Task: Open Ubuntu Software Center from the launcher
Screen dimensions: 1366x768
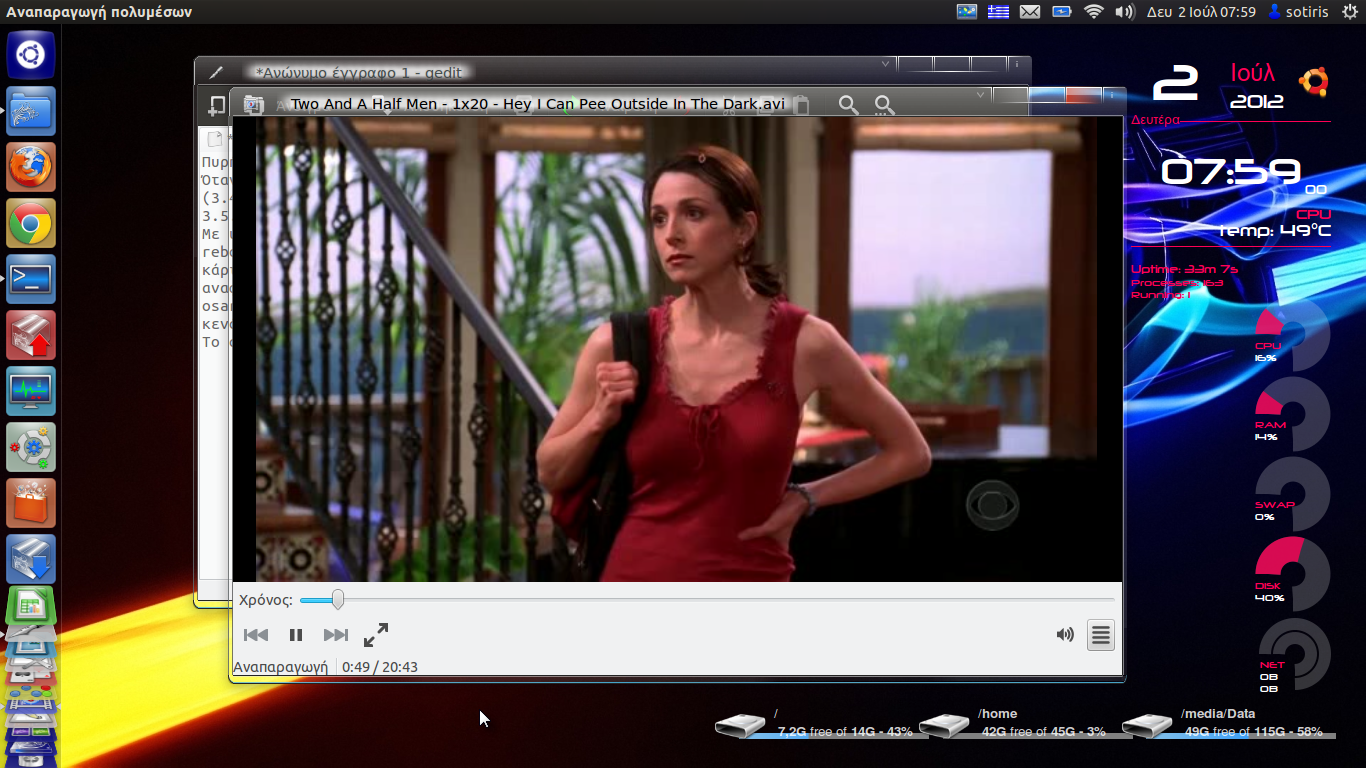Action: [31, 503]
